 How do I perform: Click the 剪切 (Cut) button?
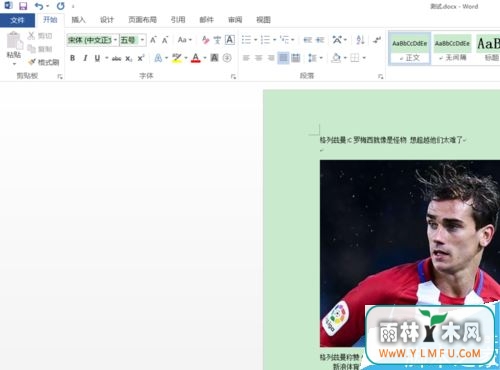click(40, 36)
